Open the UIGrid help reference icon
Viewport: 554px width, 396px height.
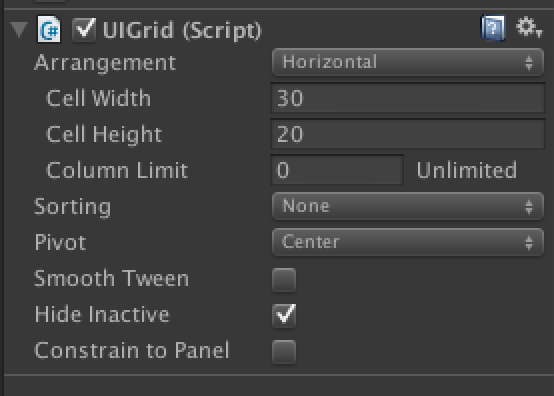point(493,28)
